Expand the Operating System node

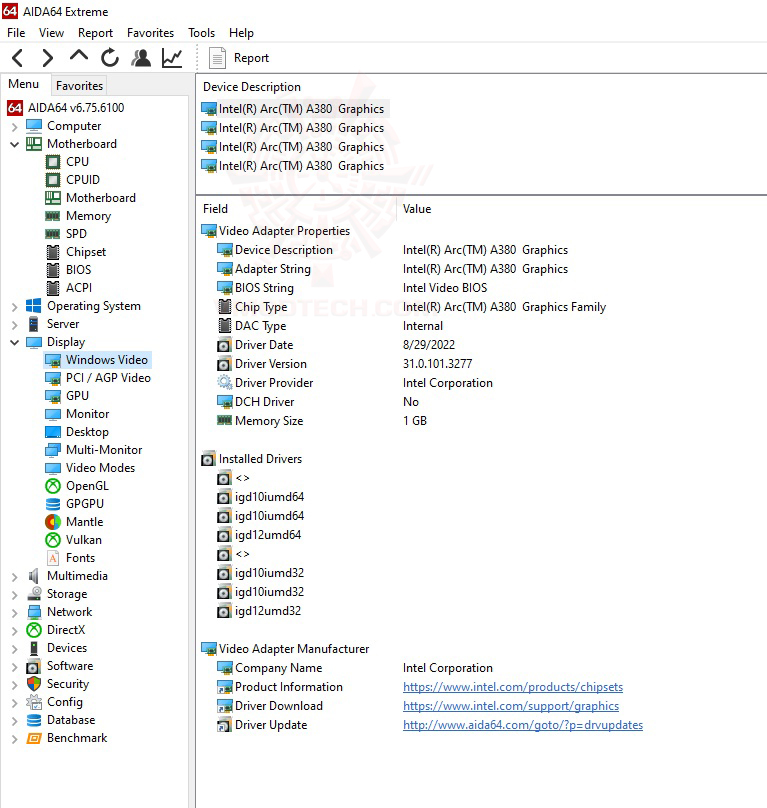[x=14, y=307]
